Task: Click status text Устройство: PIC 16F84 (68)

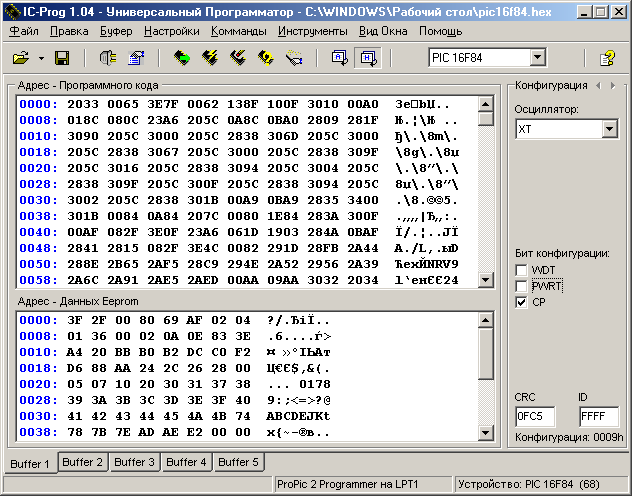Action: 529,484
